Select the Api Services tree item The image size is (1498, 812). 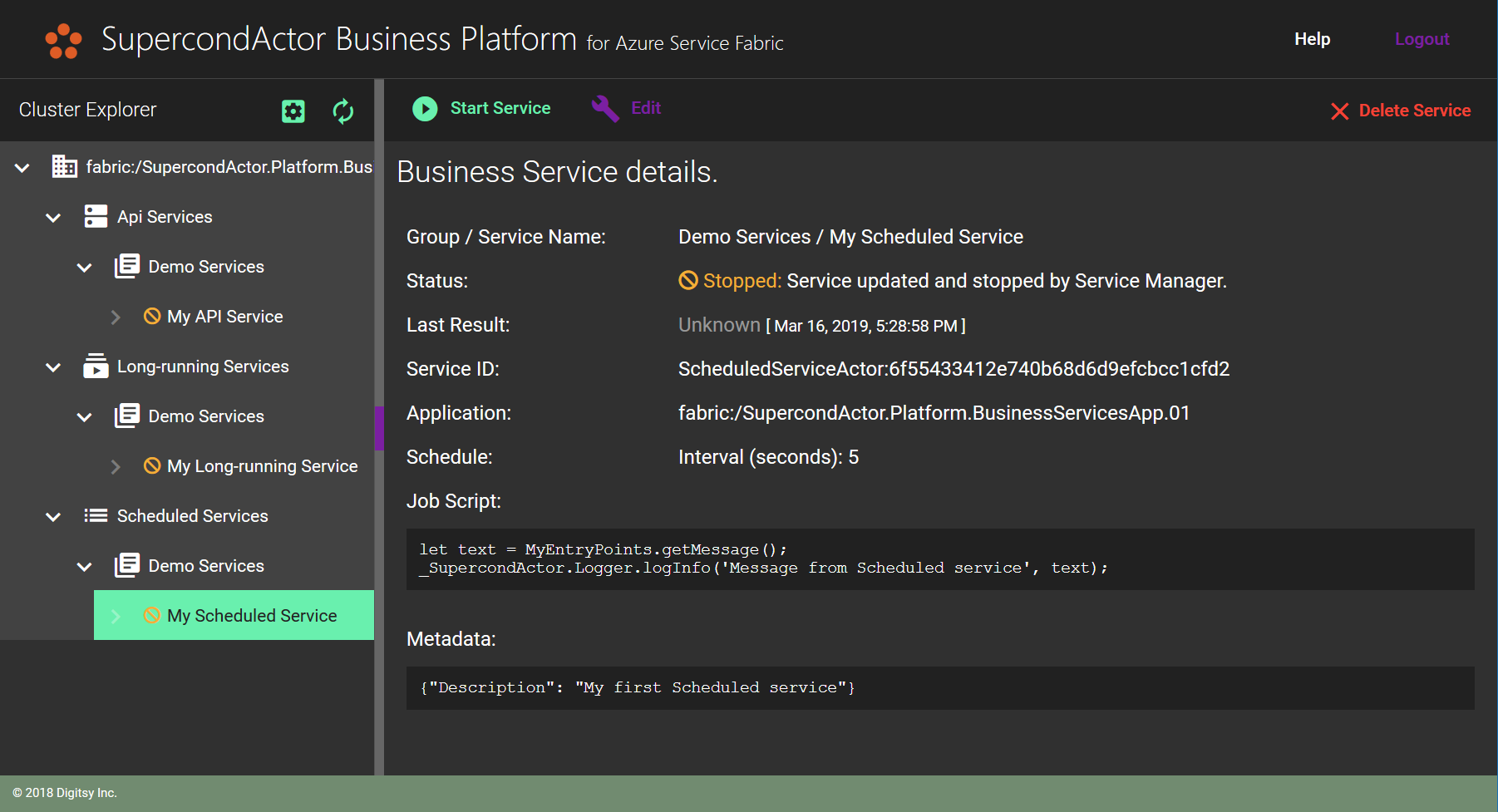click(165, 217)
